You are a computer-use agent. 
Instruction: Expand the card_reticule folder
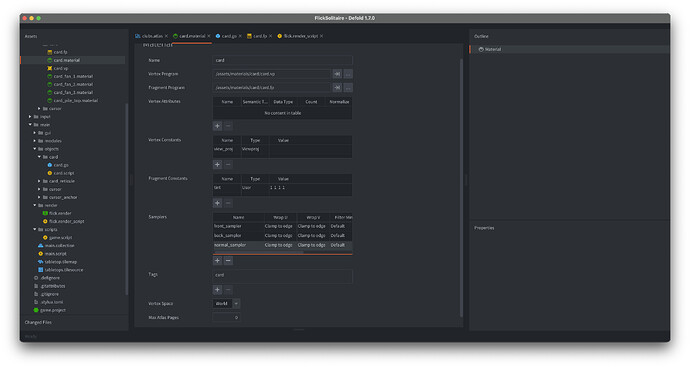(39, 181)
